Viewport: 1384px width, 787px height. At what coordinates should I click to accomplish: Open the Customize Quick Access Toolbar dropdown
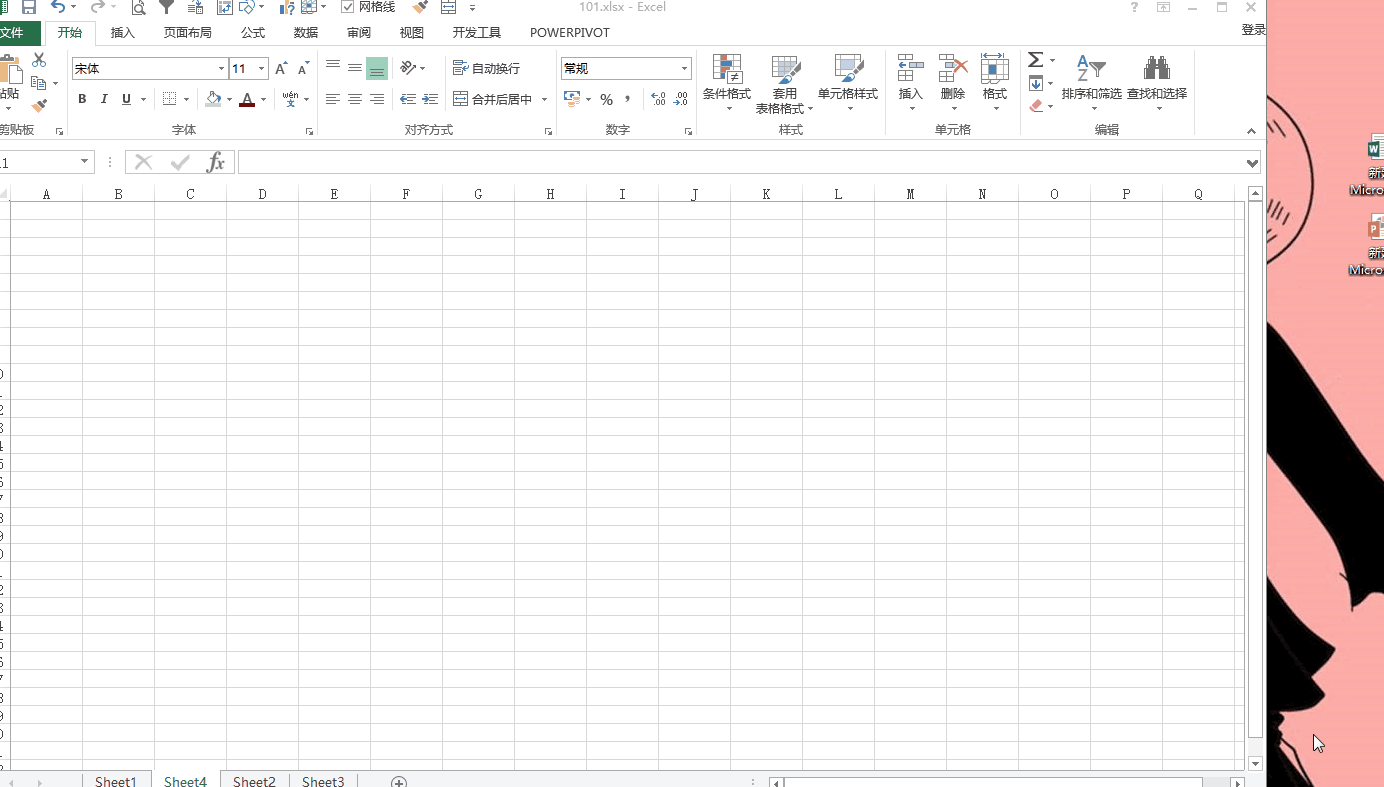tap(472, 7)
